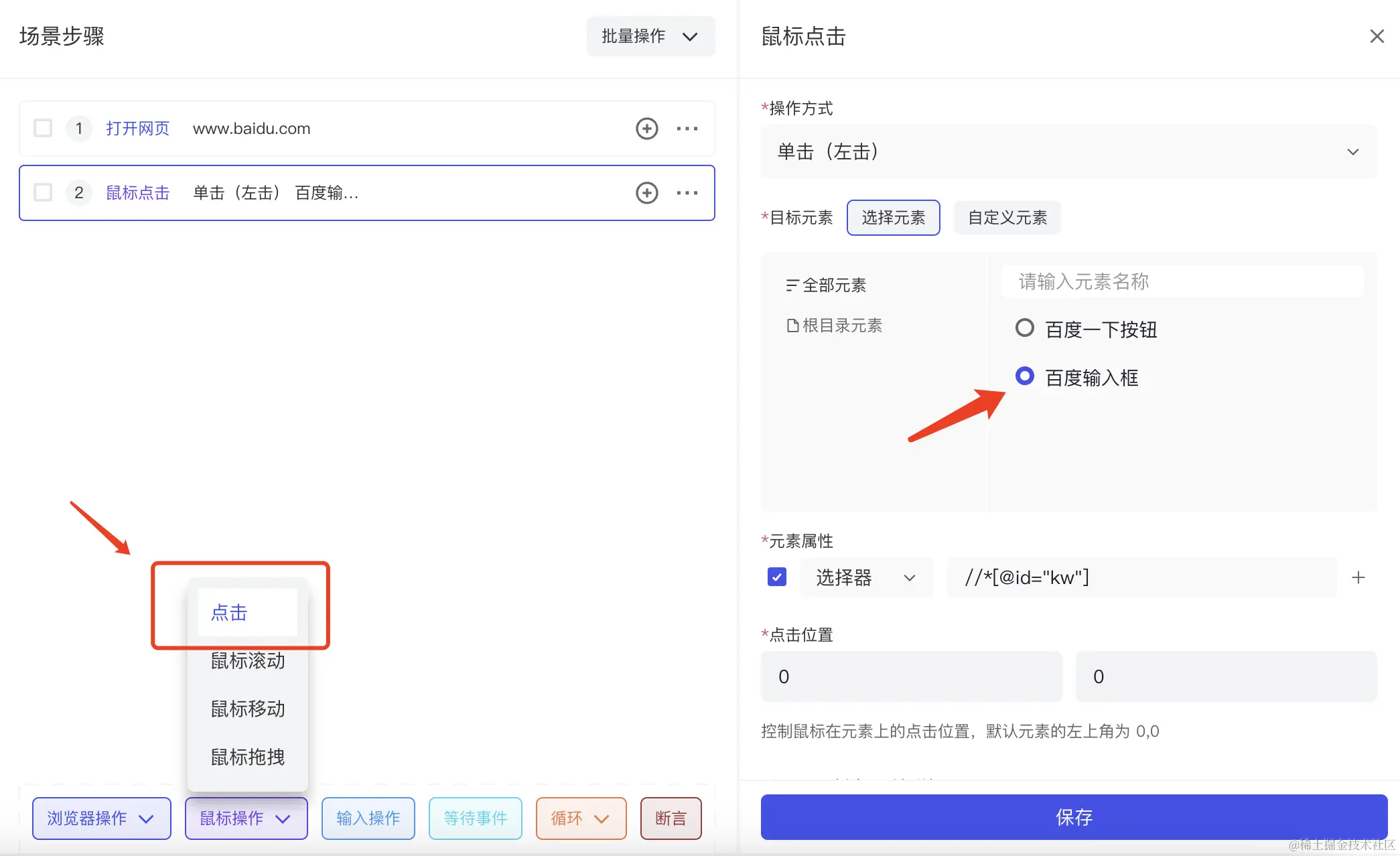Uncheck the 选择器 attribute checkbox
Viewport: 1400px width, 856px height.
(x=777, y=577)
